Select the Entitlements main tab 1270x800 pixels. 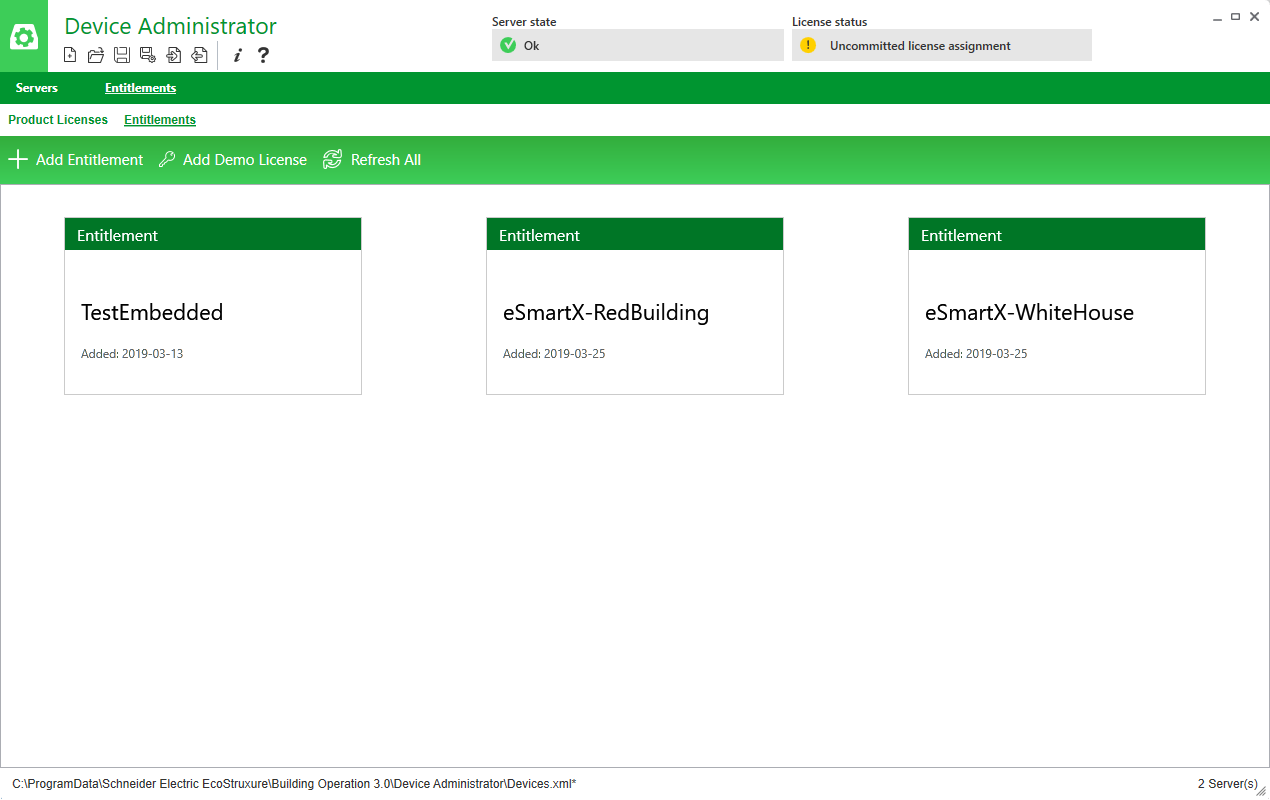(x=140, y=88)
